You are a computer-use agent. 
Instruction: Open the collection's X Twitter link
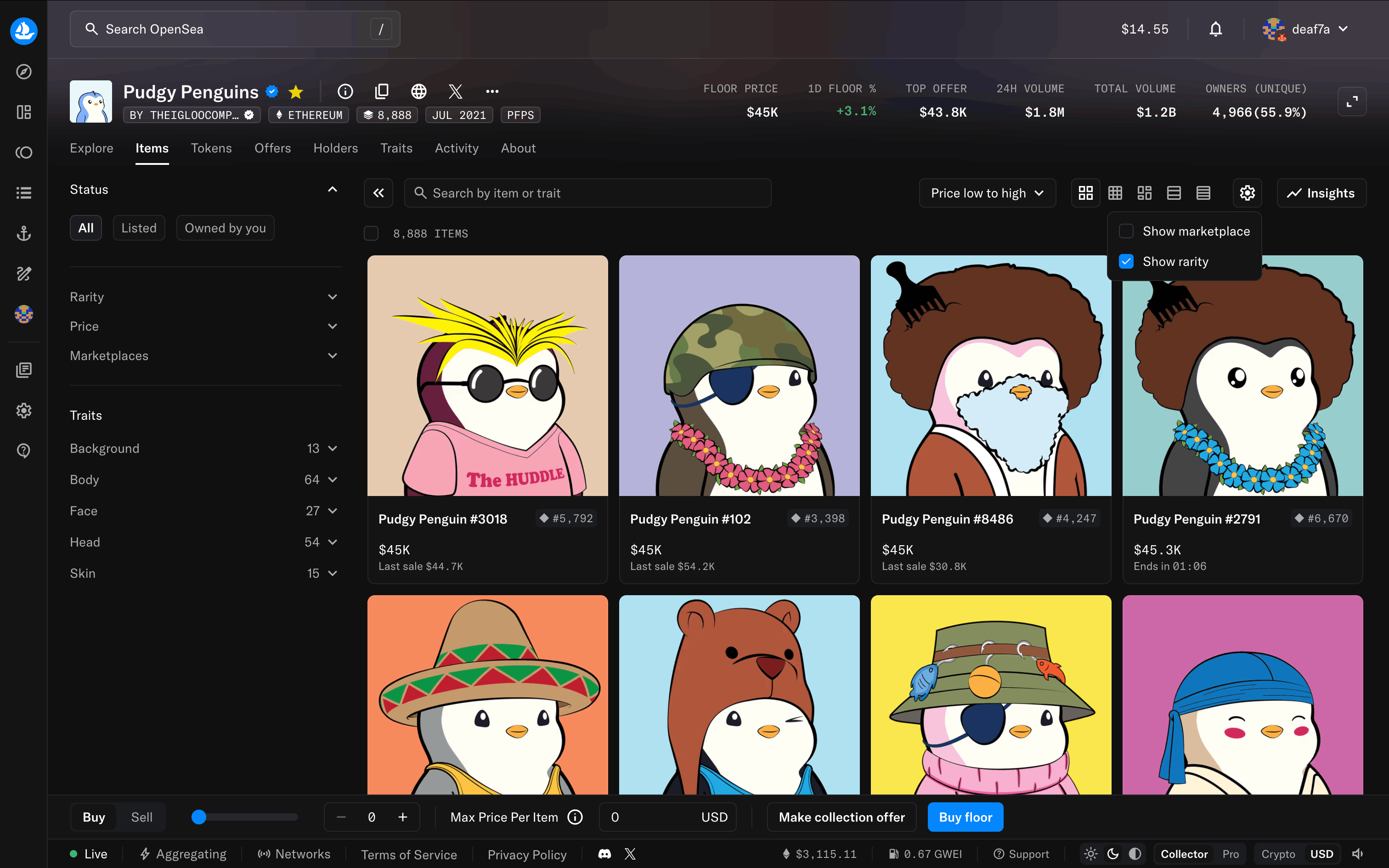point(455,91)
